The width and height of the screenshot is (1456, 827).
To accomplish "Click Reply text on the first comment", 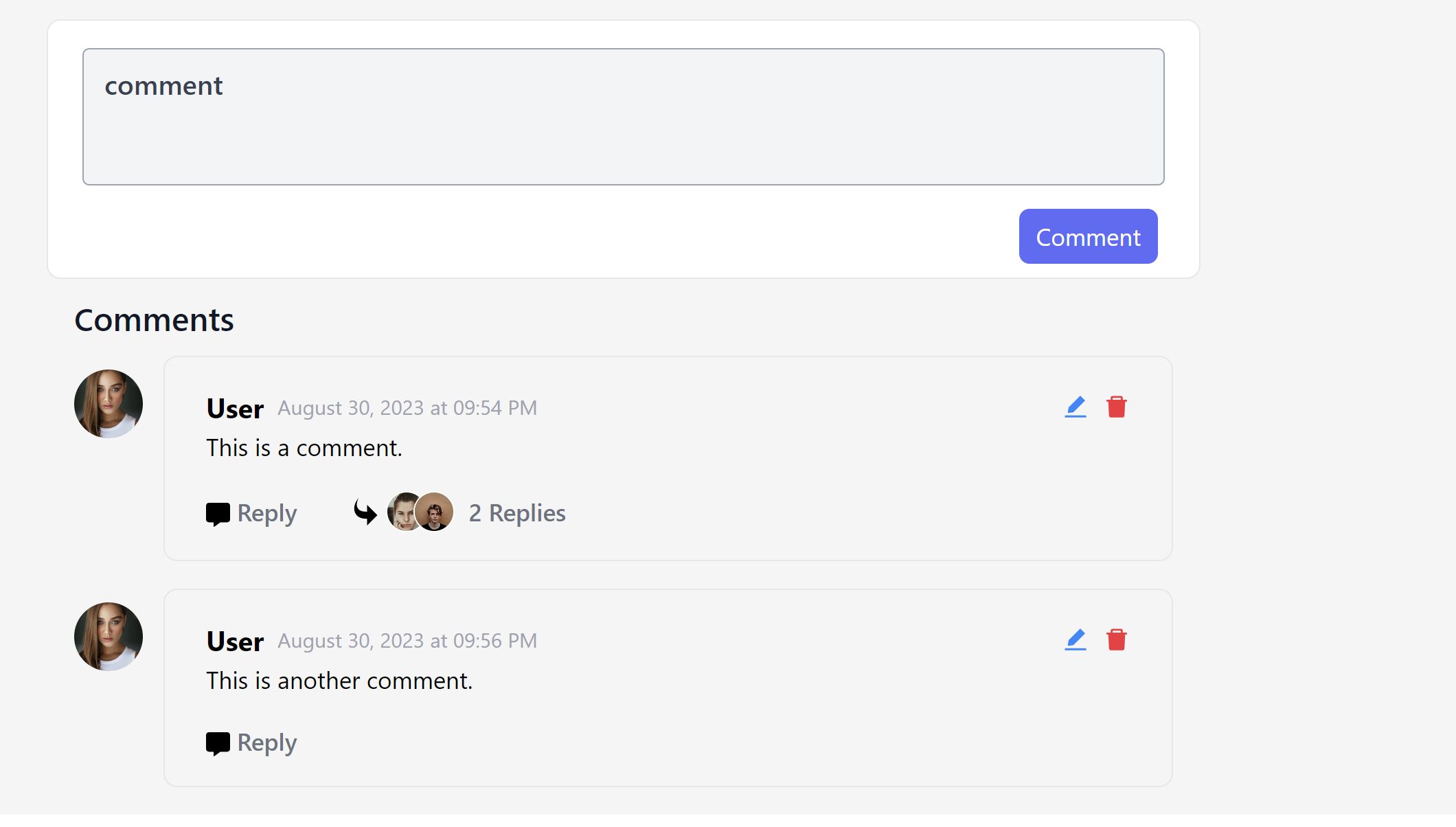I will (x=266, y=513).
